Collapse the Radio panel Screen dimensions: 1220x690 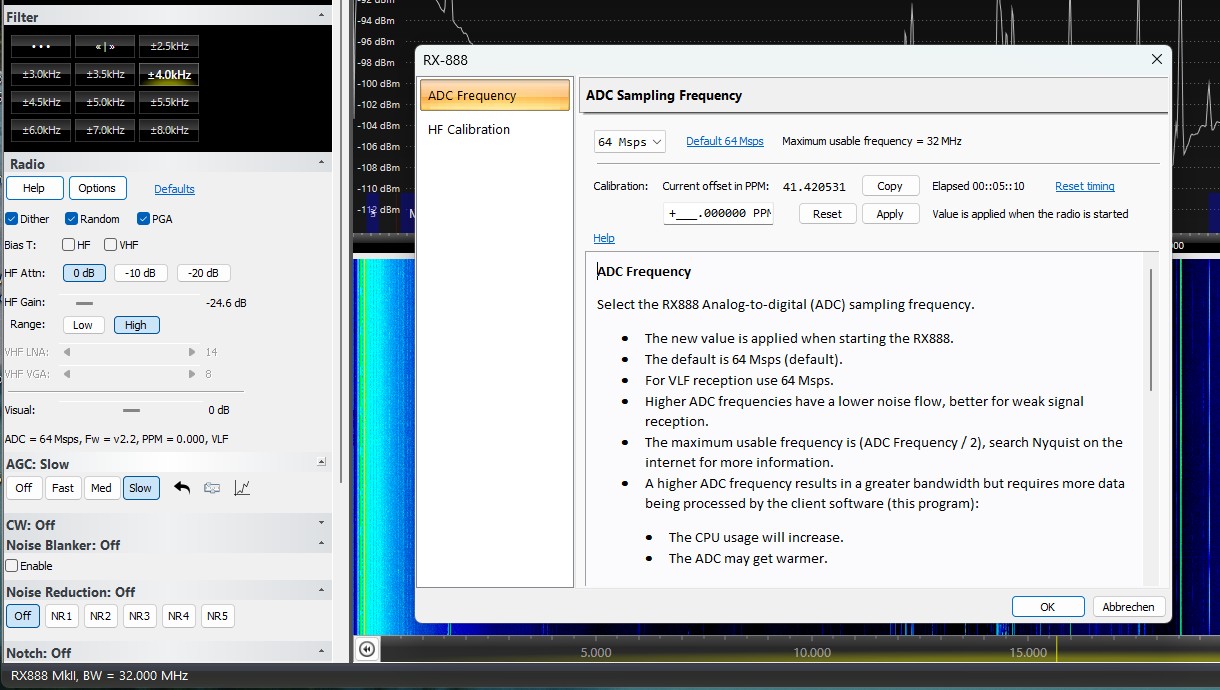tap(321, 162)
